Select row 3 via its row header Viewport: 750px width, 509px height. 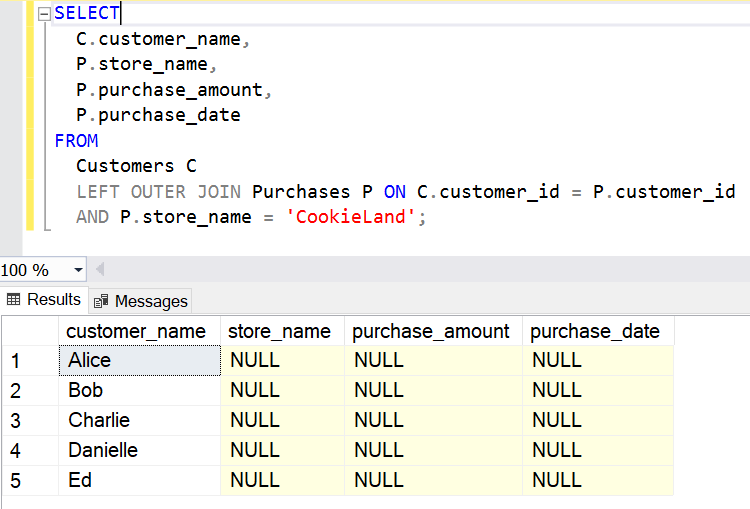click(x=28, y=420)
